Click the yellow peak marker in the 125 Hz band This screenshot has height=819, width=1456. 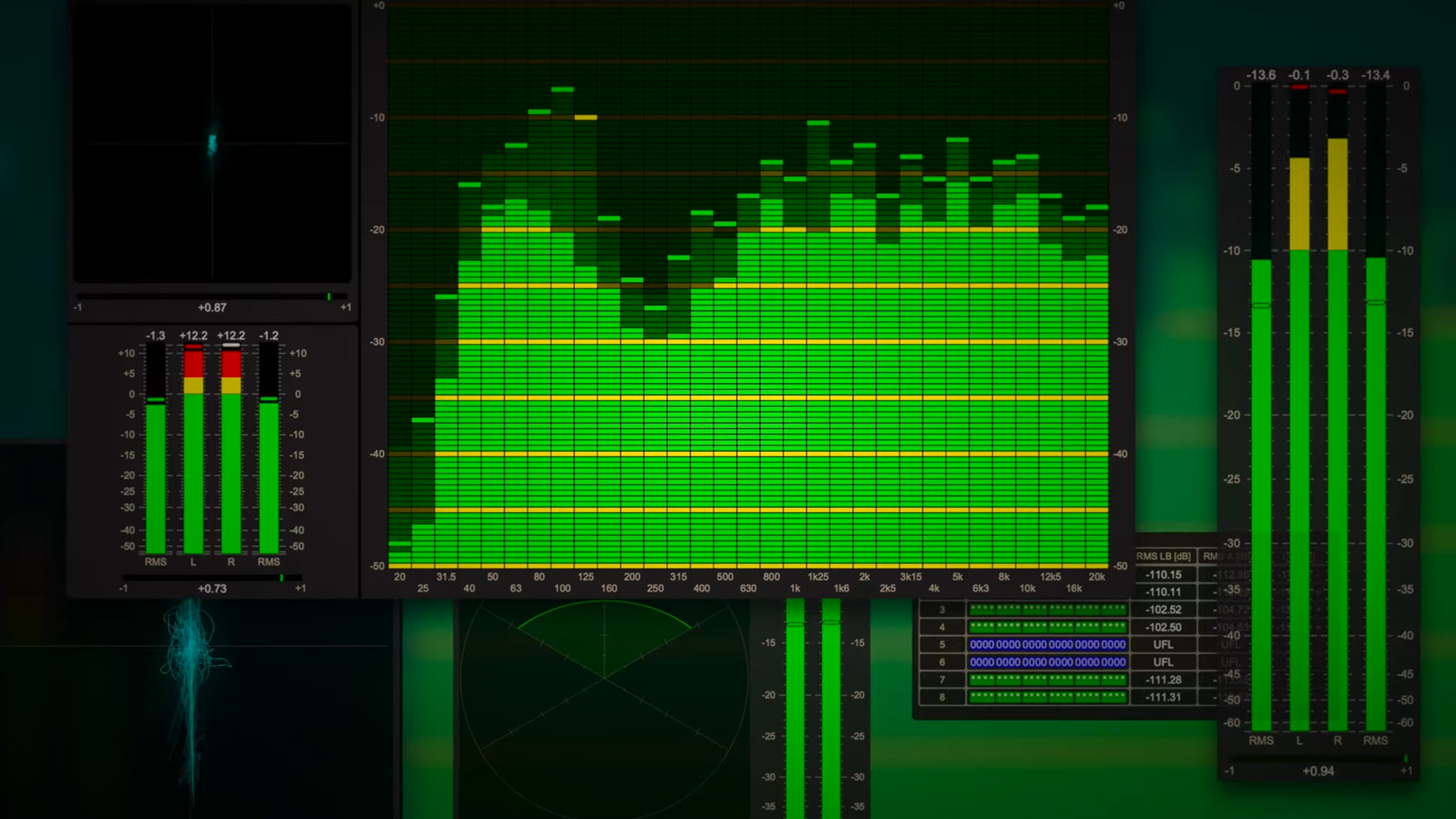coord(585,118)
